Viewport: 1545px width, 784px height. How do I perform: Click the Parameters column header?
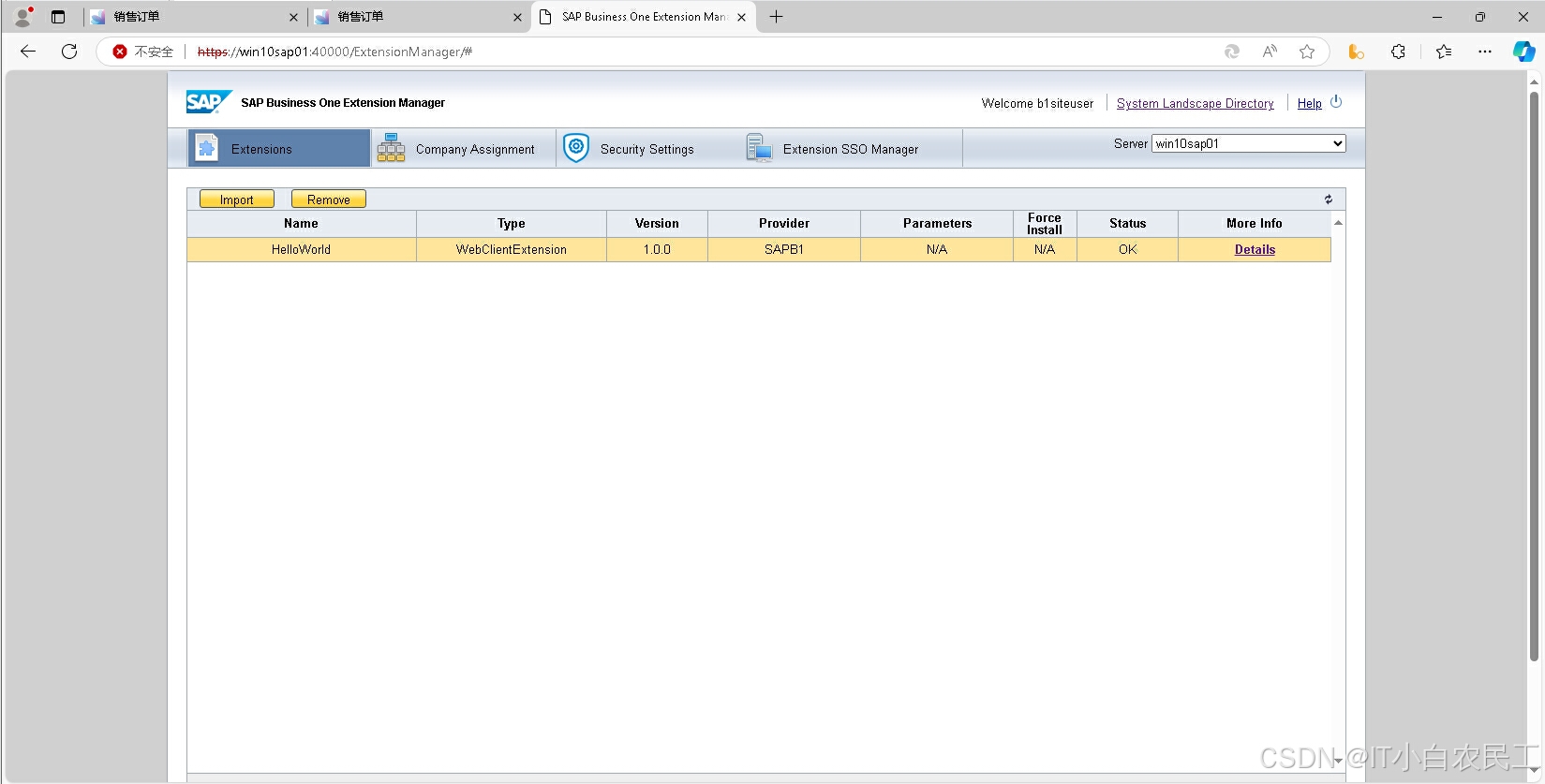(x=937, y=223)
